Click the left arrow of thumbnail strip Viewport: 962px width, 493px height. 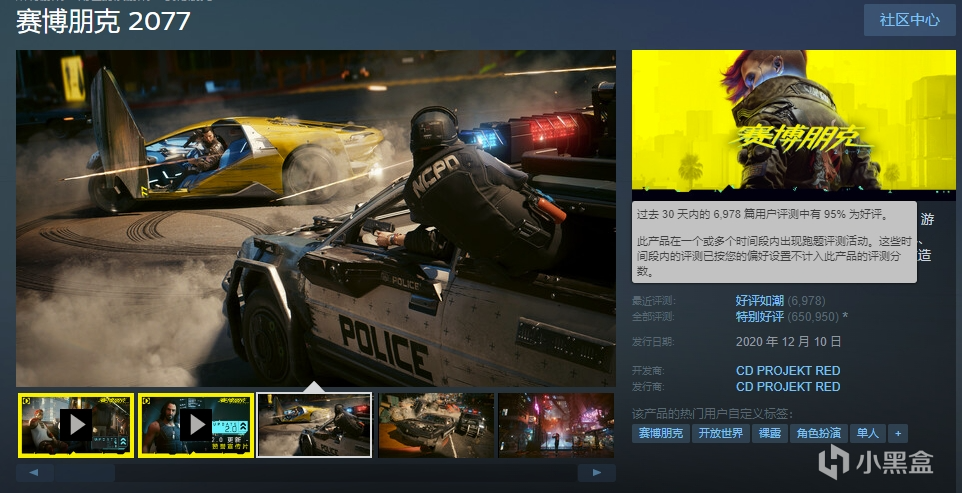point(34,472)
